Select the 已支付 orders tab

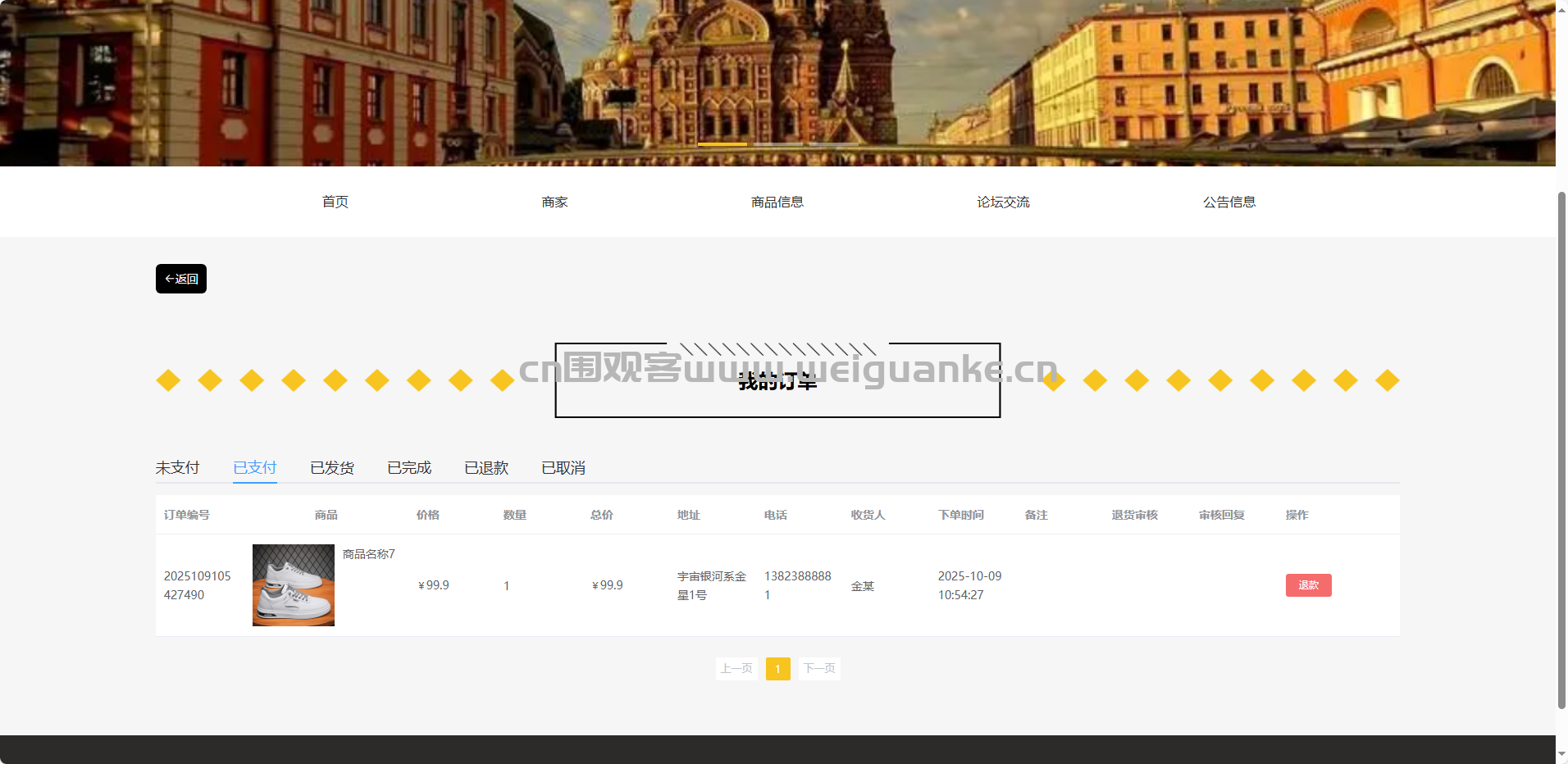click(254, 467)
